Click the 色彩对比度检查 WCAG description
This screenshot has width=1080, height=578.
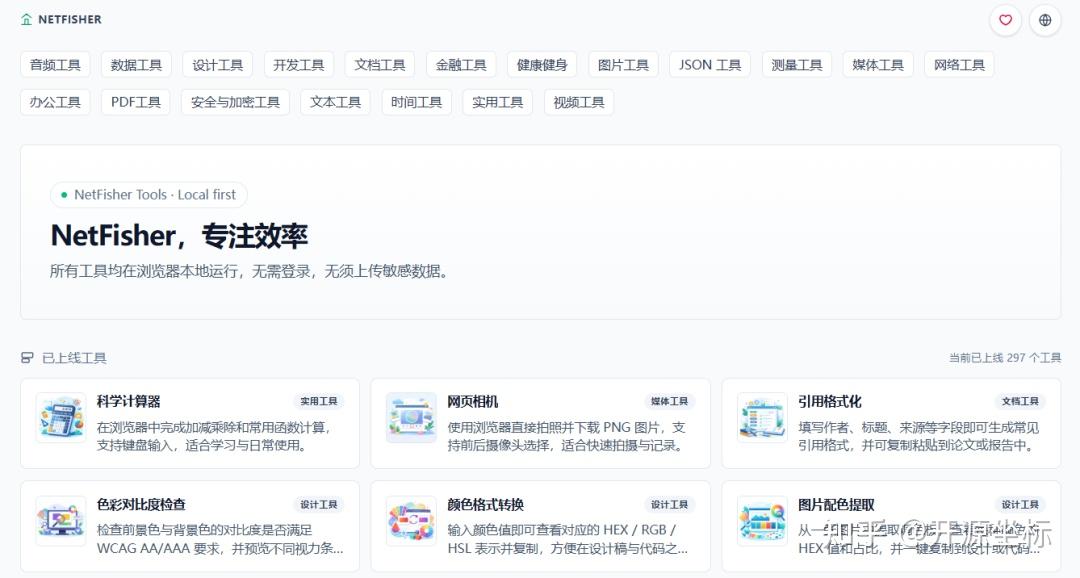[220, 539]
